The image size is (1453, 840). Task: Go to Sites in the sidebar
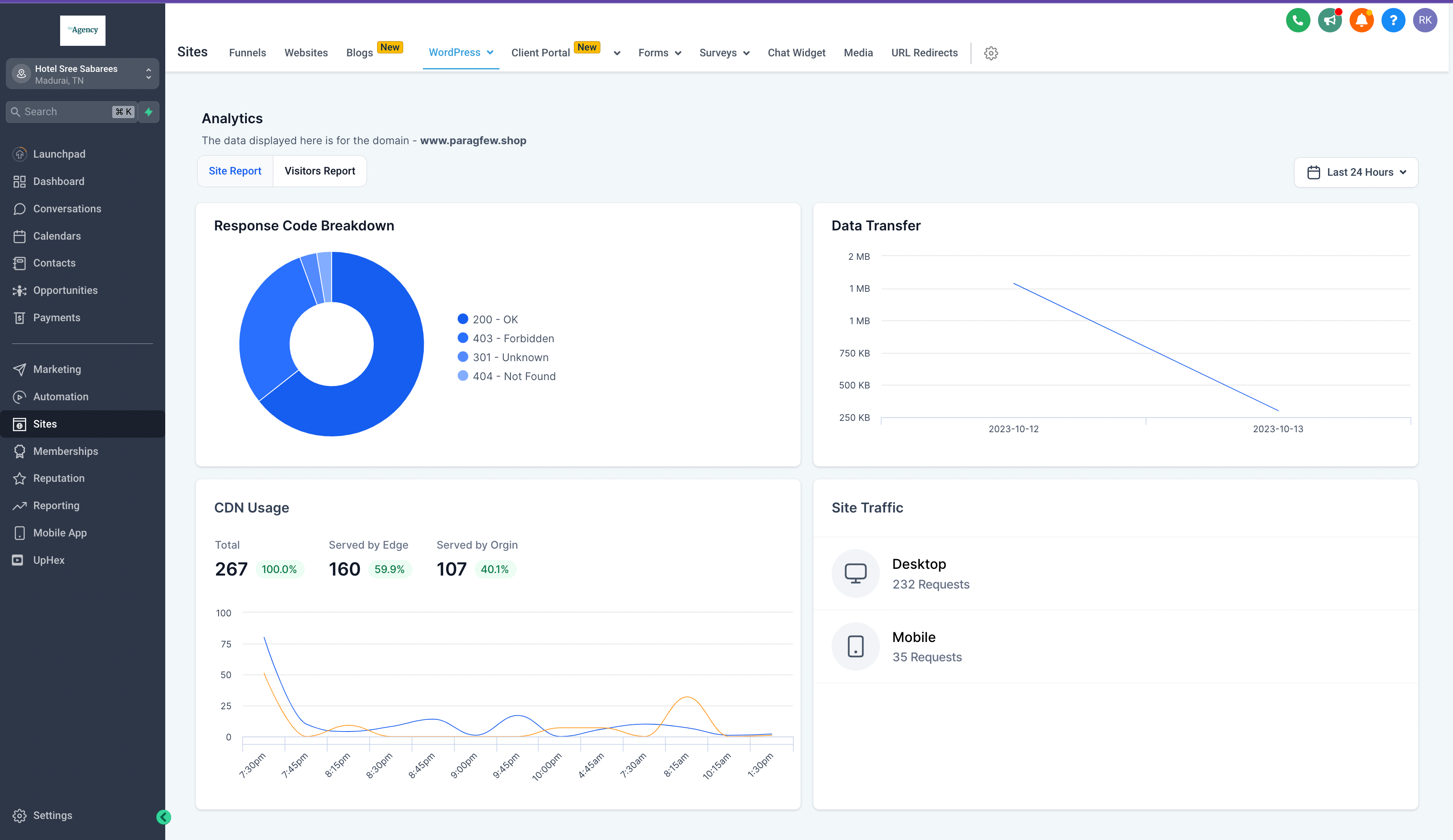click(82, 424)
